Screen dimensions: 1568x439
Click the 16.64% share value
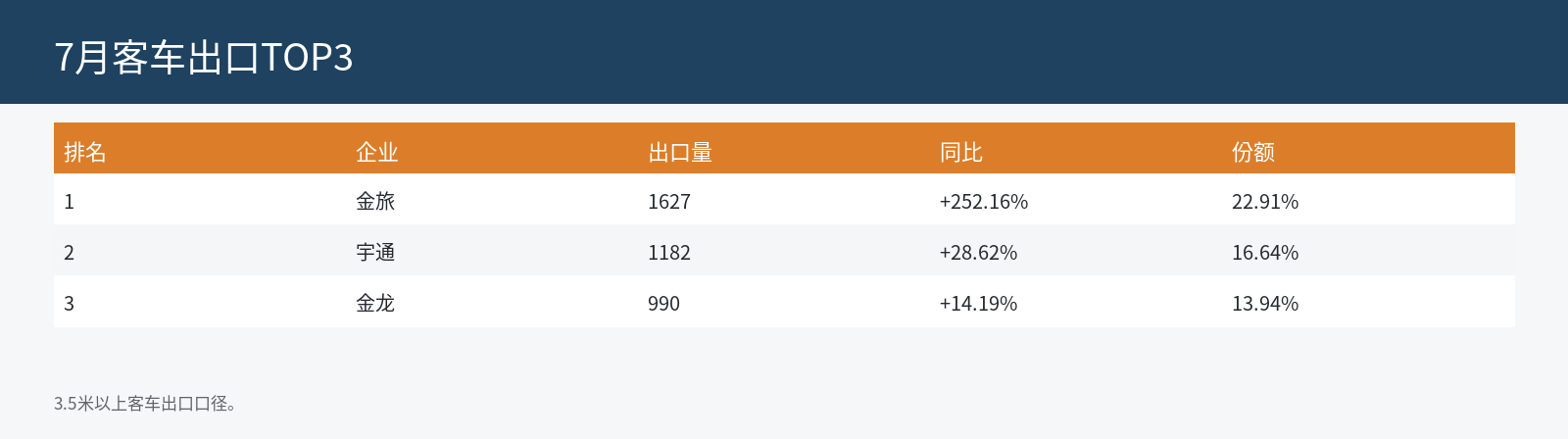(1265, 253)
